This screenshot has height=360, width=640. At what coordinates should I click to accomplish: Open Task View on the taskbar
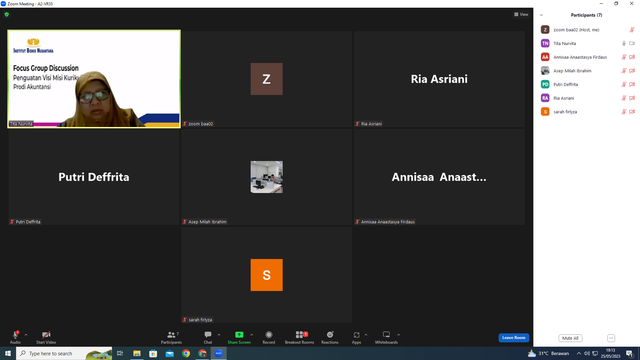tap(120, 353)
